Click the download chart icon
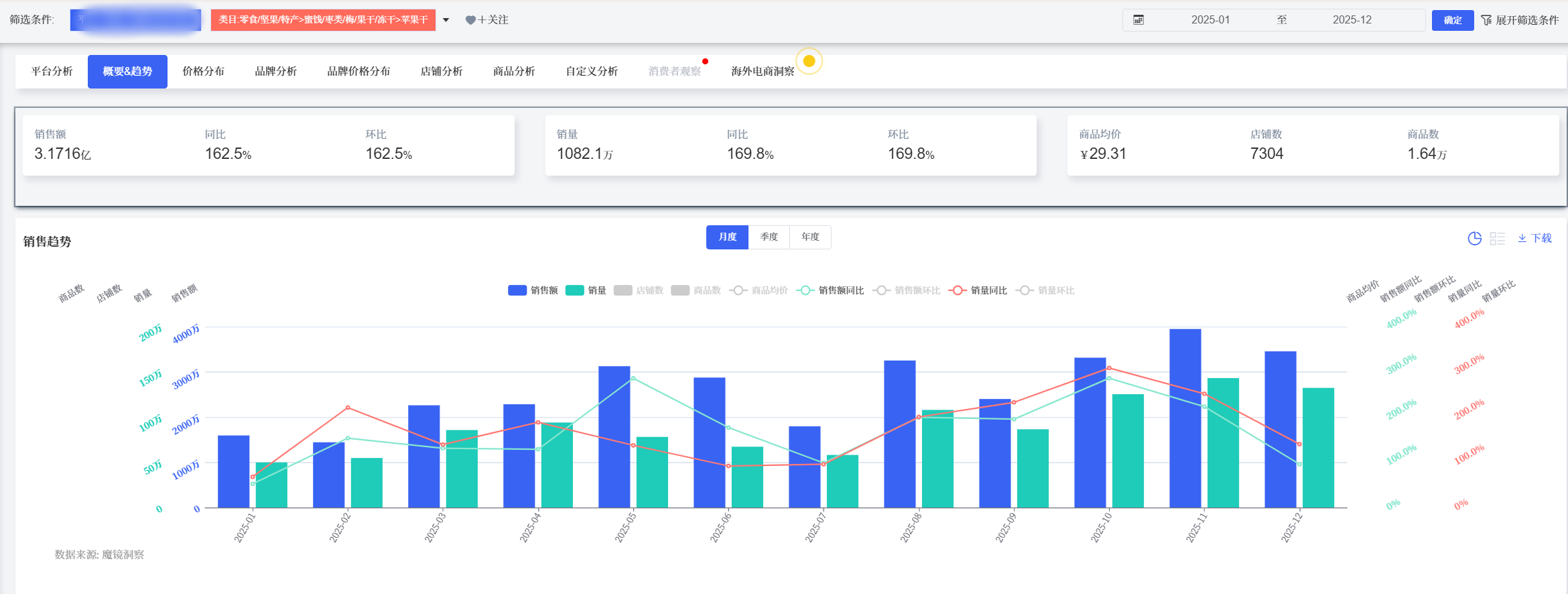 pos(1522,238)
